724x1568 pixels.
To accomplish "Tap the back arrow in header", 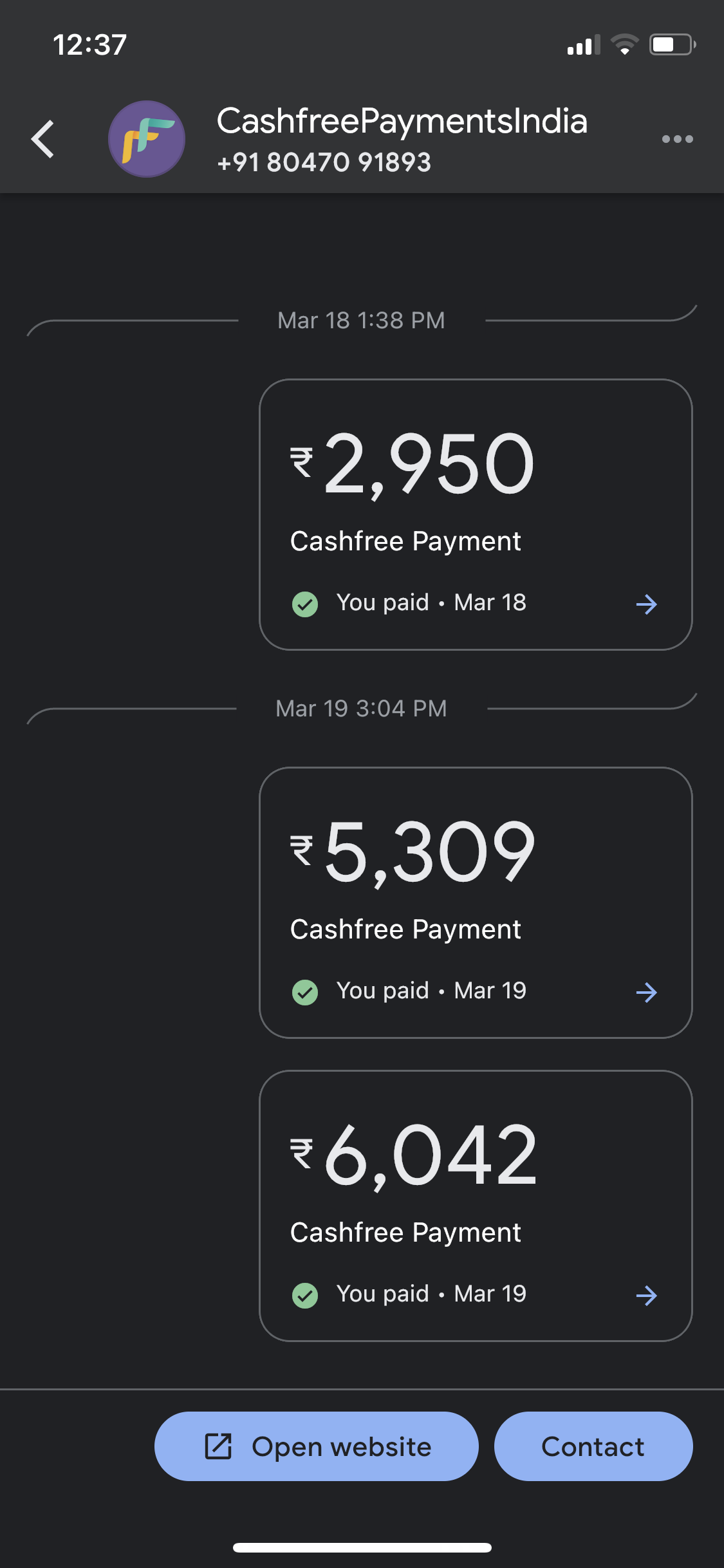I will click(x=43, y=139).
